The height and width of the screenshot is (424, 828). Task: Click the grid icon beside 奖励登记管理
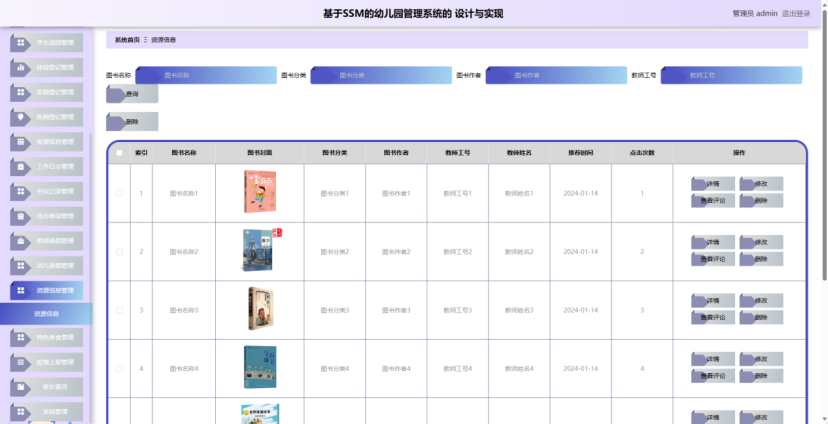[21, 92]
